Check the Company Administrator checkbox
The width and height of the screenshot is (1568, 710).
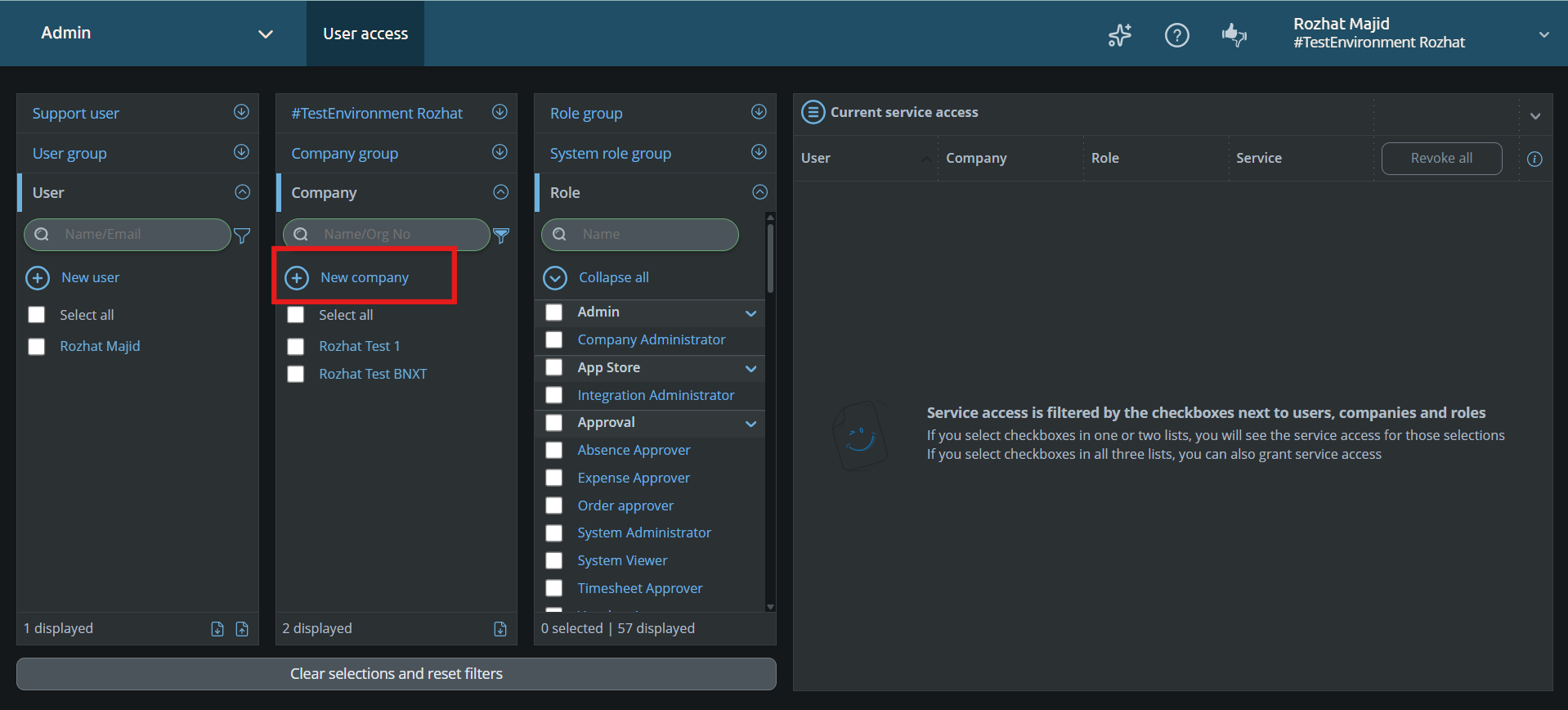(x=554, y=339)
